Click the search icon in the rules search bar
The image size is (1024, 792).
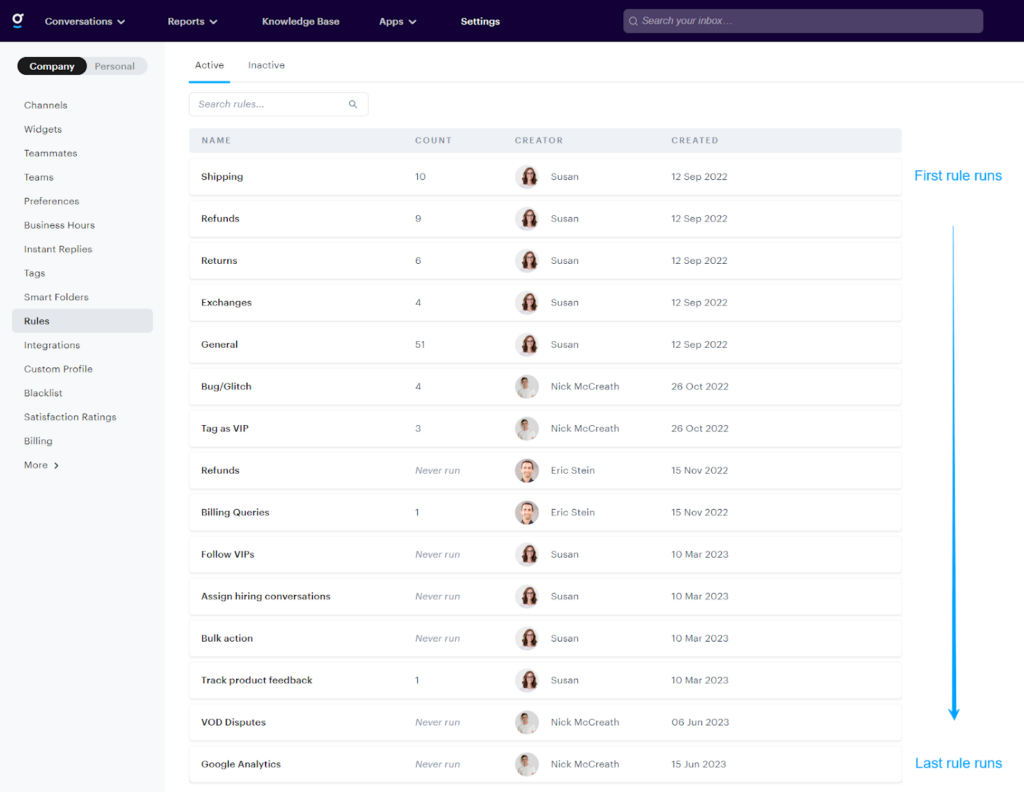tap(352, 103)
